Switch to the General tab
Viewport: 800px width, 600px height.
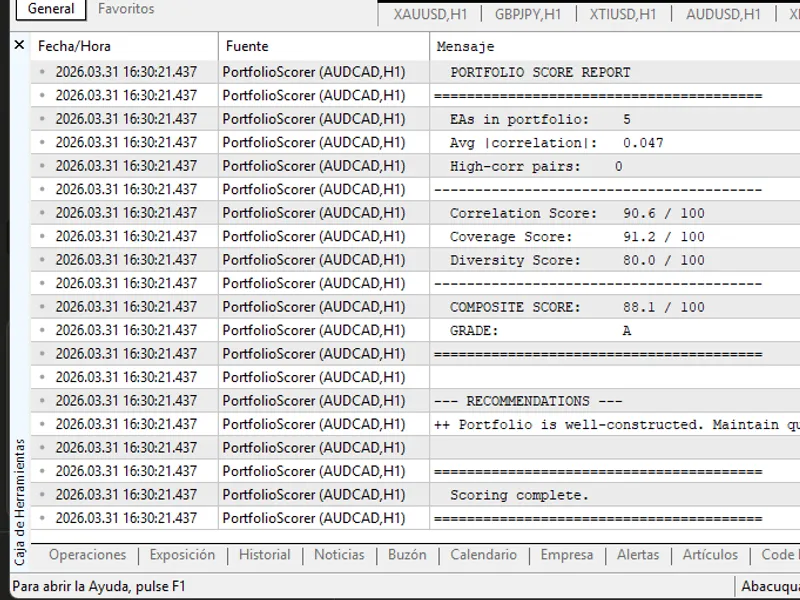[51, 9]
